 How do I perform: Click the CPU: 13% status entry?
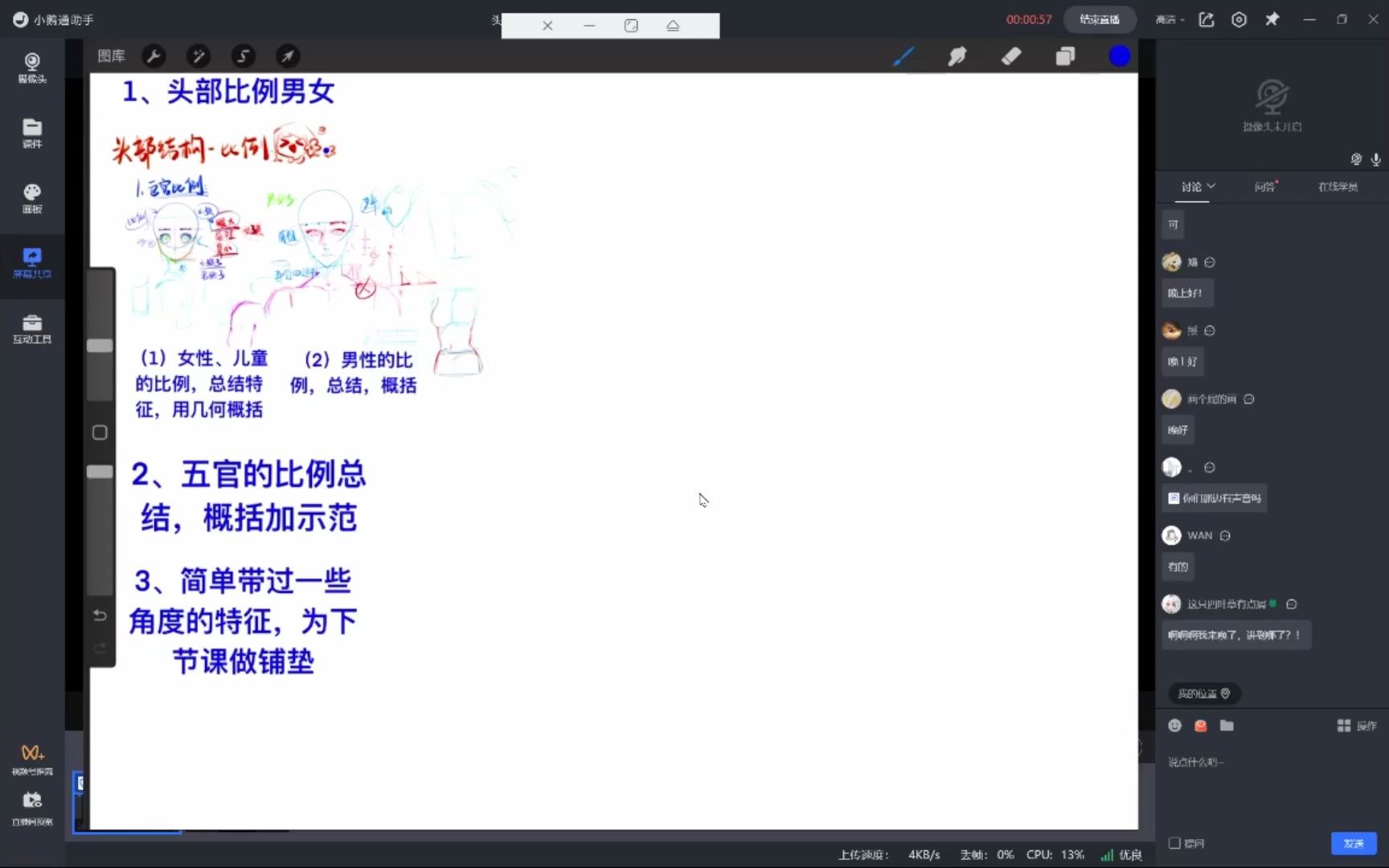(1055, 854)
